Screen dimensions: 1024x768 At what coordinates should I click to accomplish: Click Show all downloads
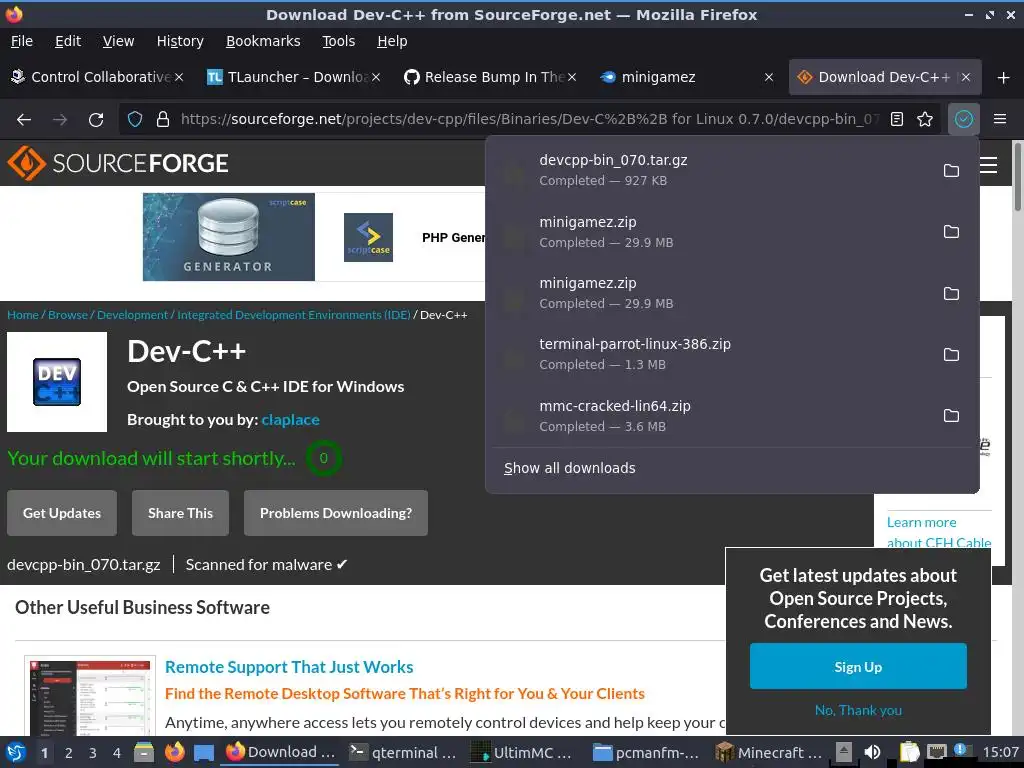click(x=569, y=468)
